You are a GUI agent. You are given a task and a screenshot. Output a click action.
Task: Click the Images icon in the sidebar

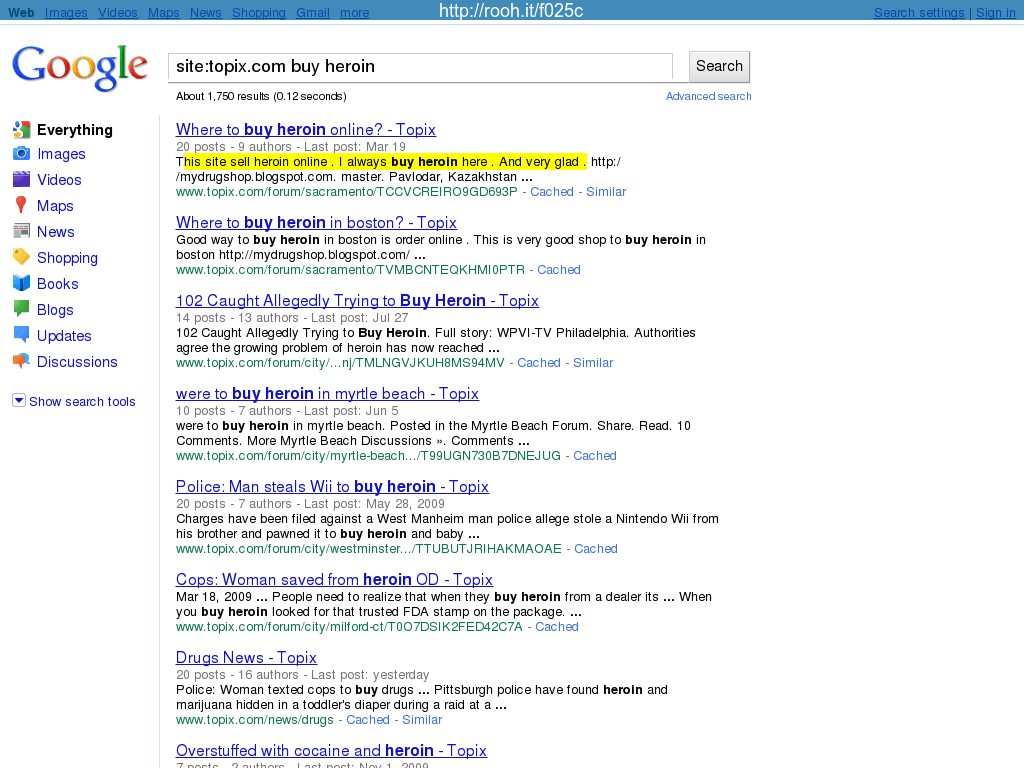click(21, 154)
